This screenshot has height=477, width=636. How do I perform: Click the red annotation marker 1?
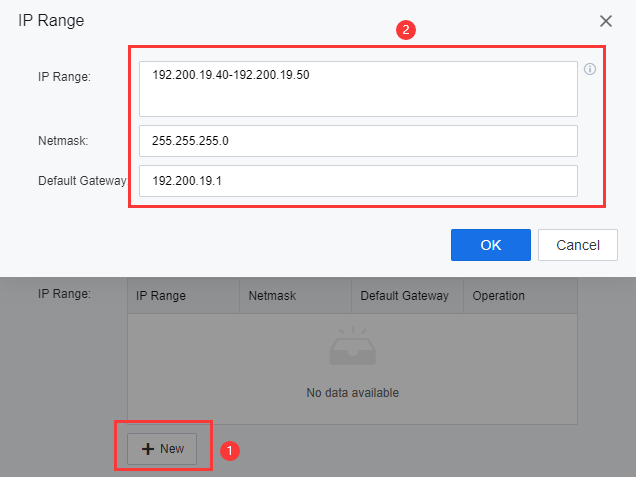pyautogui.click(x=229, y=451)
